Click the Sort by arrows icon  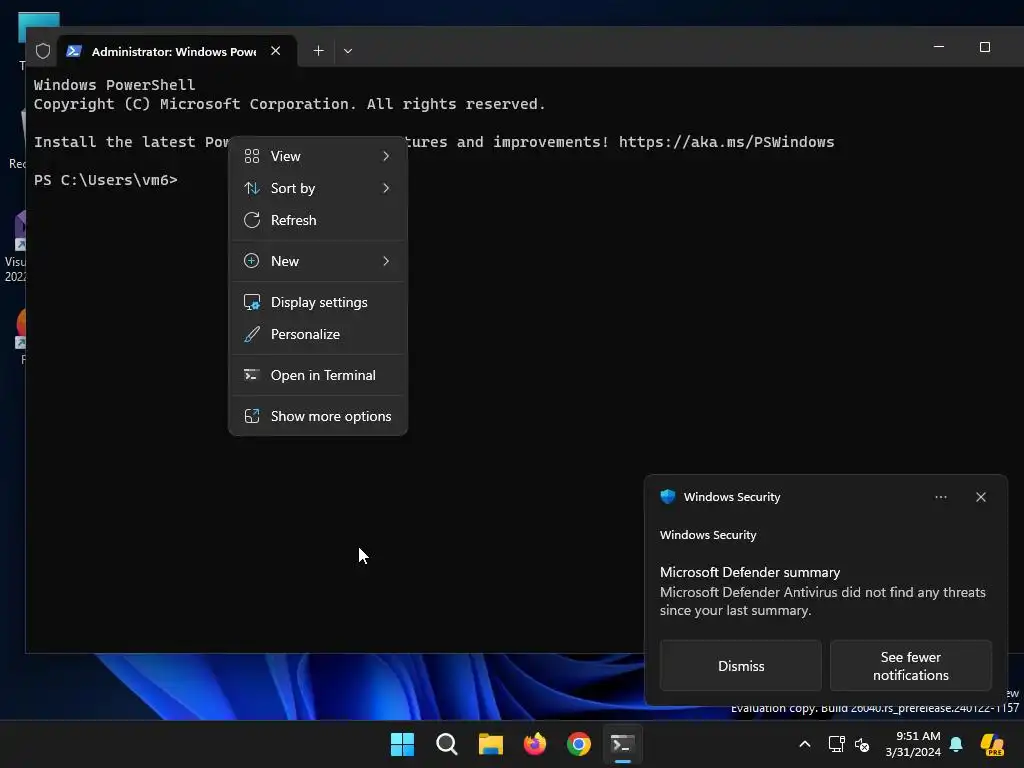252,188
